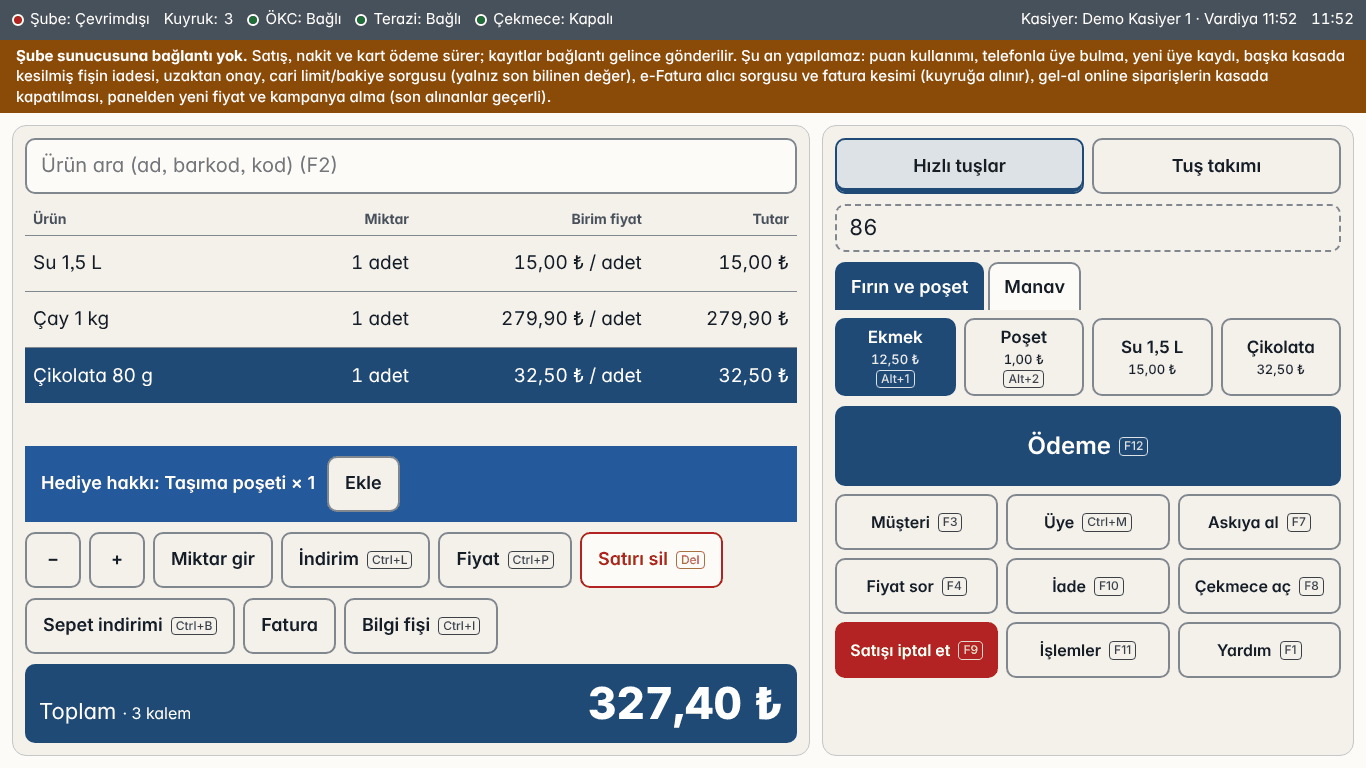Open the Tuş takımı keypad panel

click(1216, 166)
